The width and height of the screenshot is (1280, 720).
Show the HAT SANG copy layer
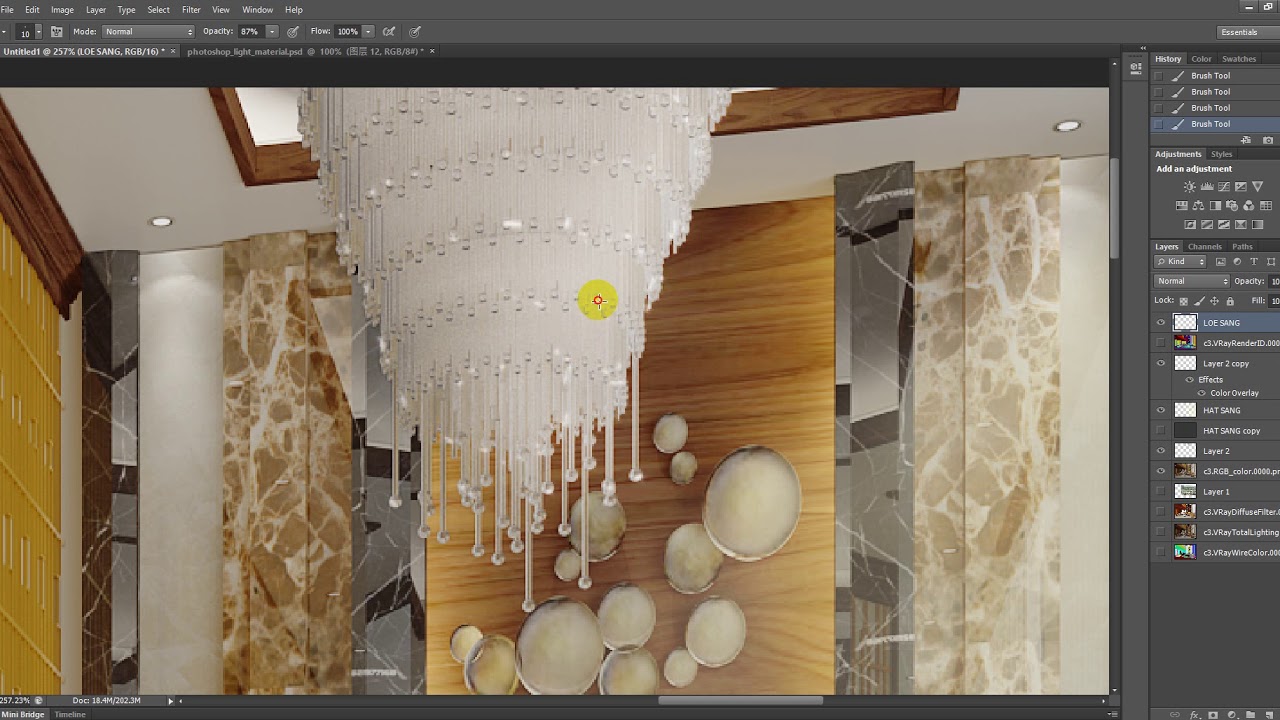coord(1161,431)
